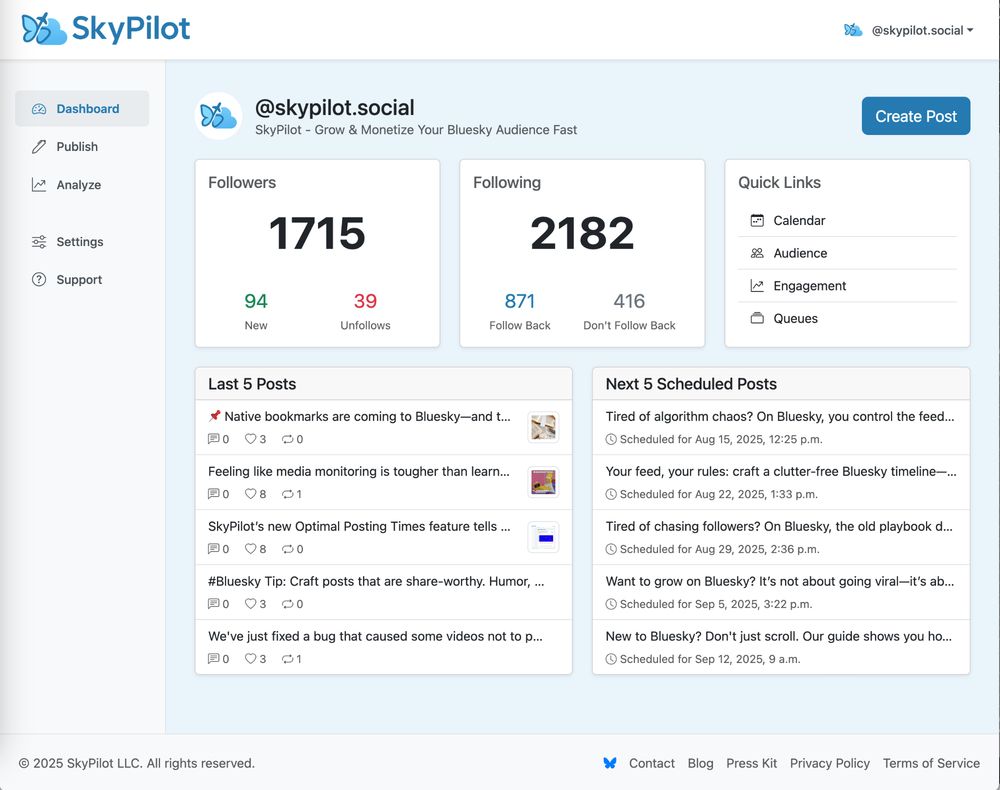The image size is (1000, 790).
Task: Click the Create Post button
Action: [916, 116]
